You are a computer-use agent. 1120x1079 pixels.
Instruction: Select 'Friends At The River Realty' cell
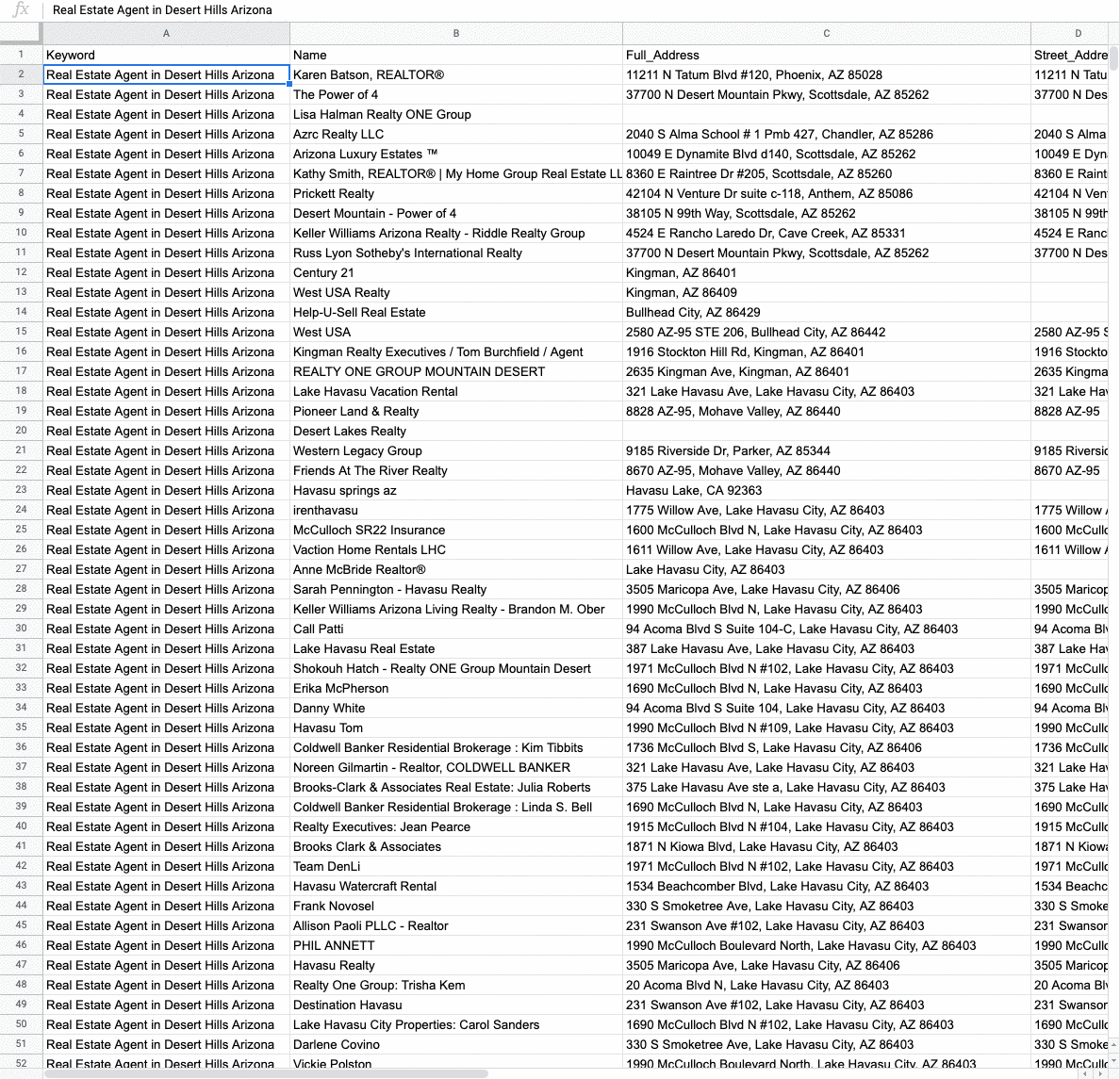[456, 470]
